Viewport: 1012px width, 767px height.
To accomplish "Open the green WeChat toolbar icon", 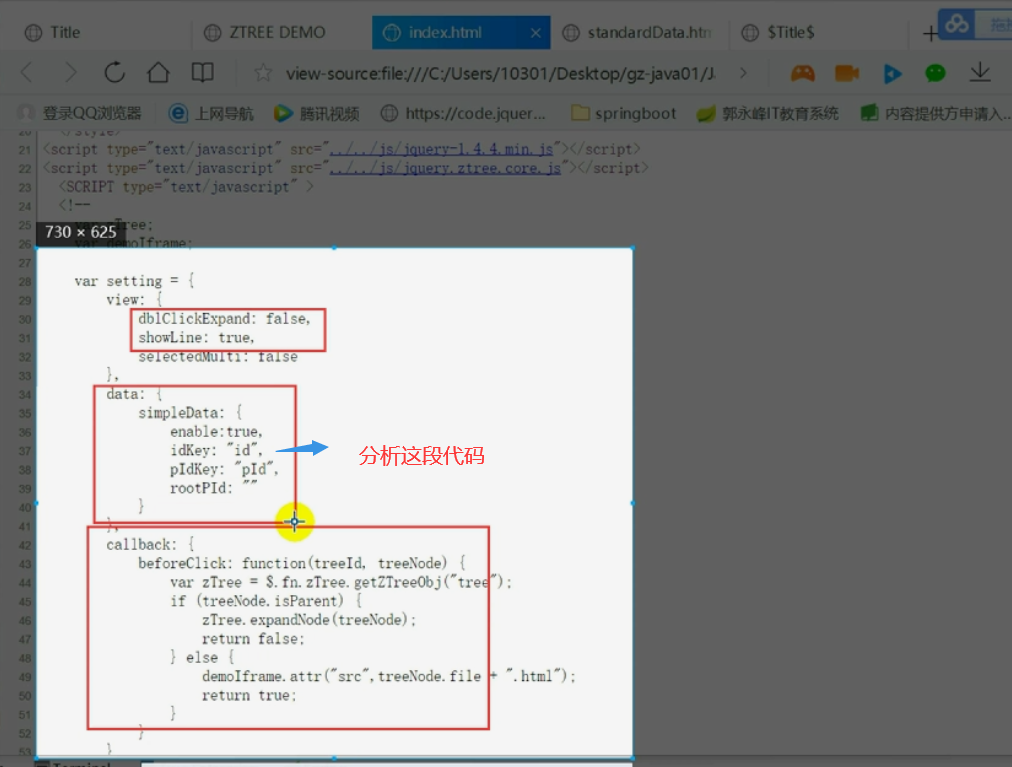I will click(x=935, y=73).
